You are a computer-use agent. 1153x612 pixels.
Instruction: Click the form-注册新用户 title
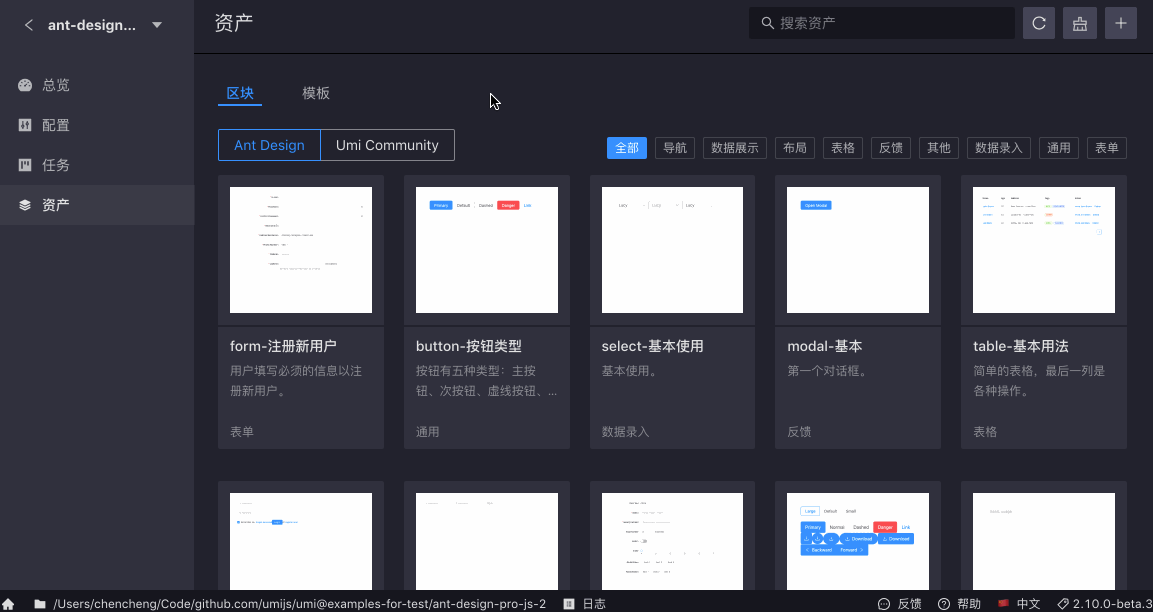(x=283, y=346)
